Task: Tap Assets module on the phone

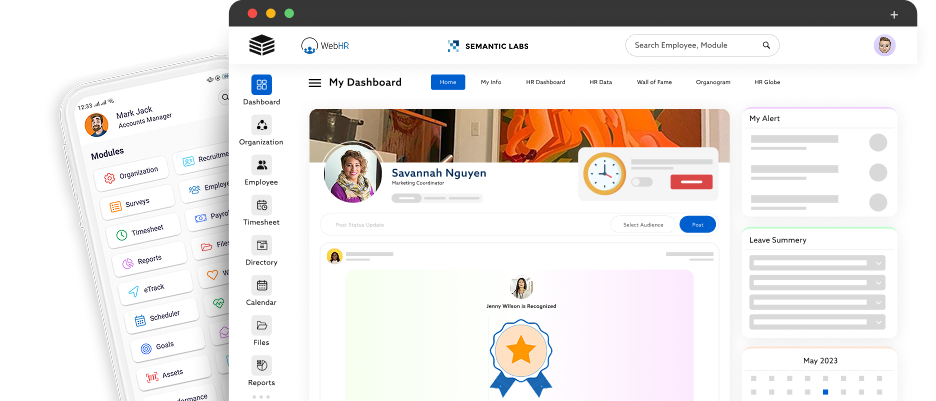Action: (x=172, y=375)
